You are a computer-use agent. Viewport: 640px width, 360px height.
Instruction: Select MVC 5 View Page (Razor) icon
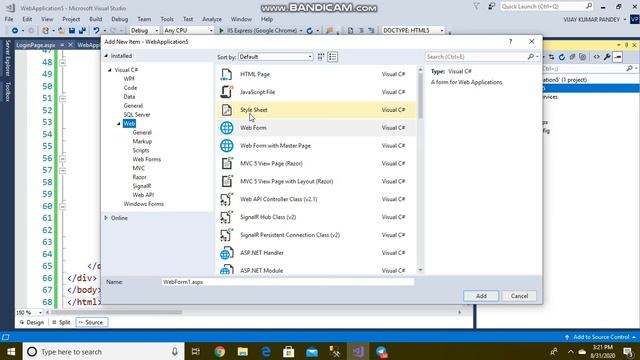[227, 163]
